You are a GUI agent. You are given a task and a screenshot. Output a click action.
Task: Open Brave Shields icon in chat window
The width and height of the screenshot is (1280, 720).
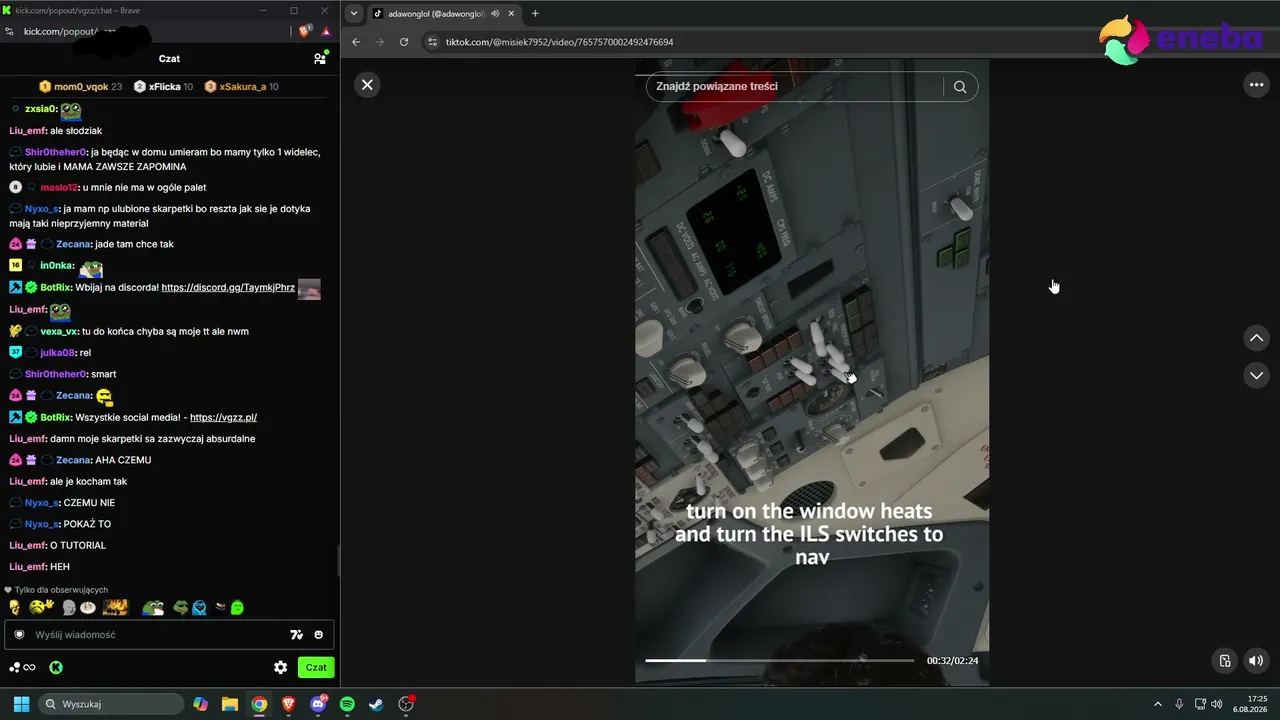pos(305,31)
